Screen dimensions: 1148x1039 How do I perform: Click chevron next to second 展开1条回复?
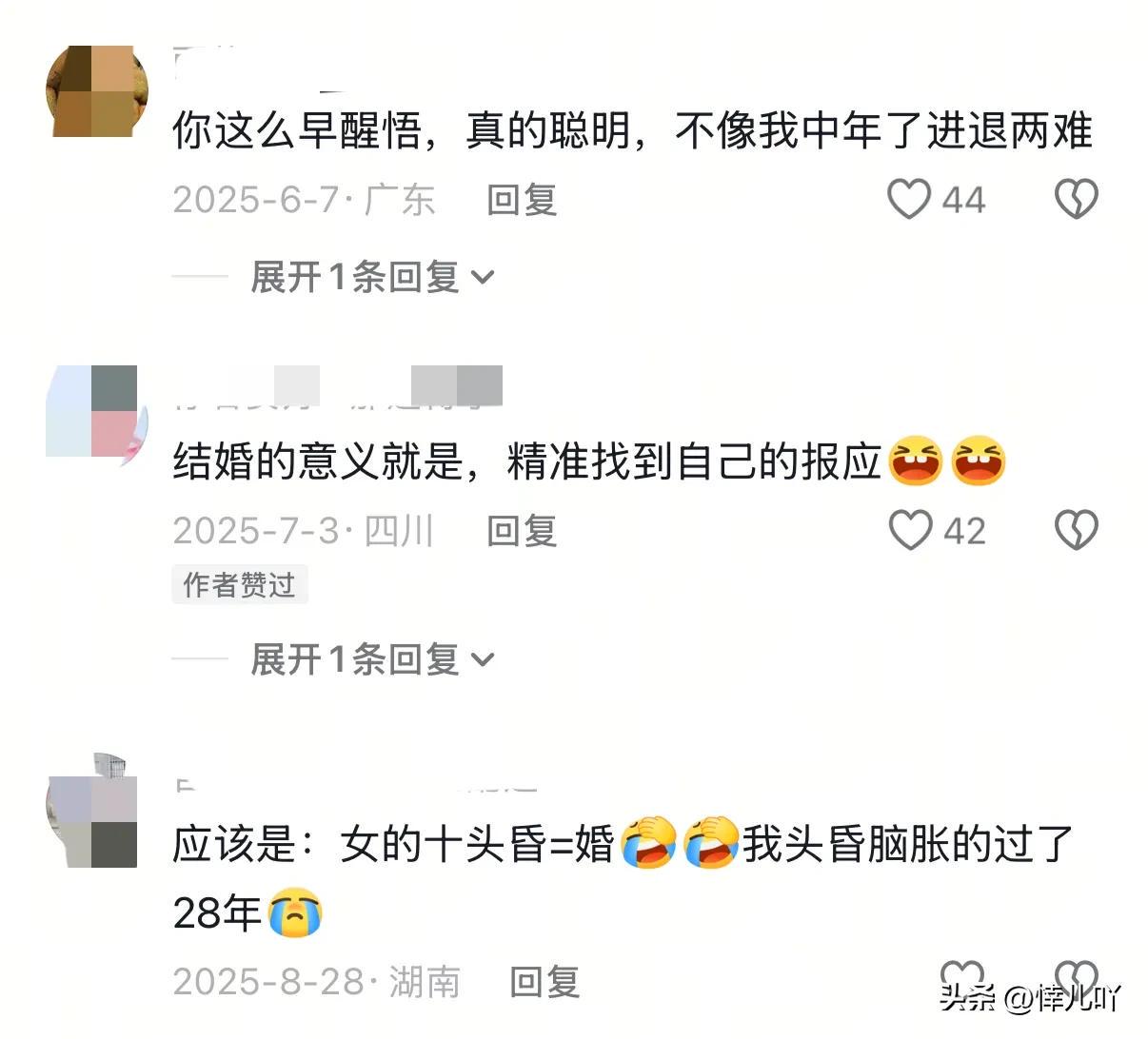483,660
